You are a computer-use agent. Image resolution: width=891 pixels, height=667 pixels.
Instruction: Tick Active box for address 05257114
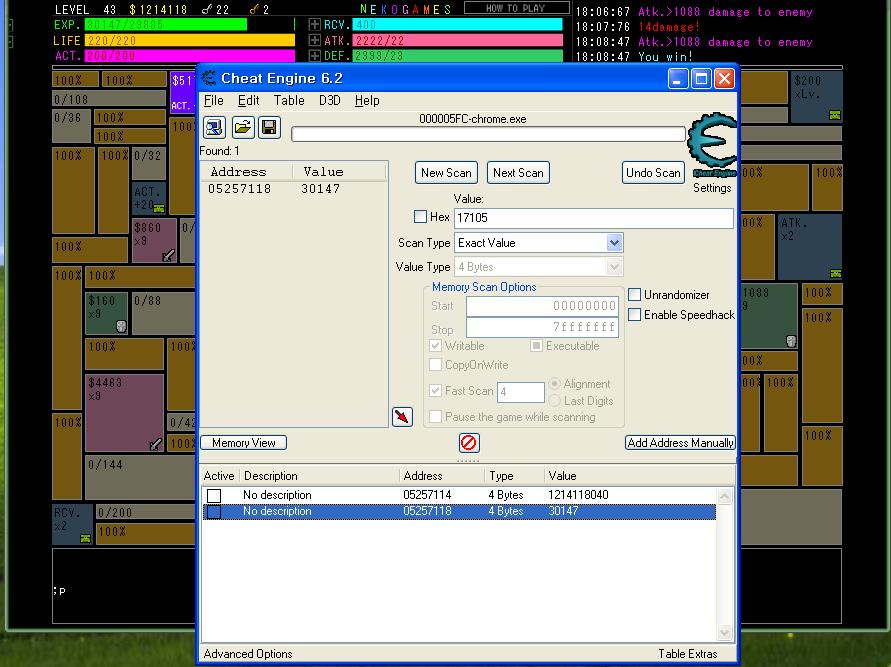214,496
